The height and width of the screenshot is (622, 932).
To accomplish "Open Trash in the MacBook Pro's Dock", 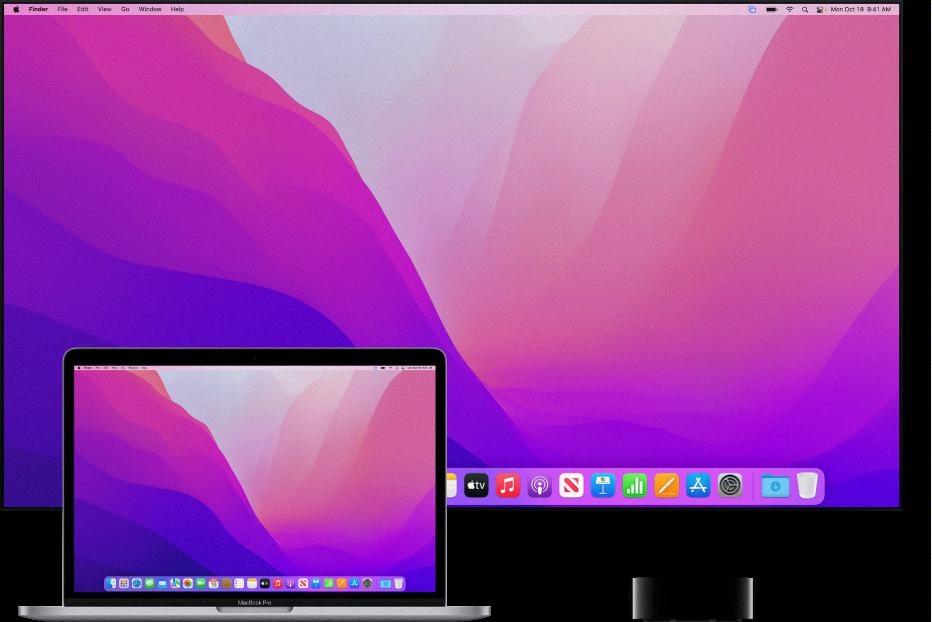I will [398, 583].
